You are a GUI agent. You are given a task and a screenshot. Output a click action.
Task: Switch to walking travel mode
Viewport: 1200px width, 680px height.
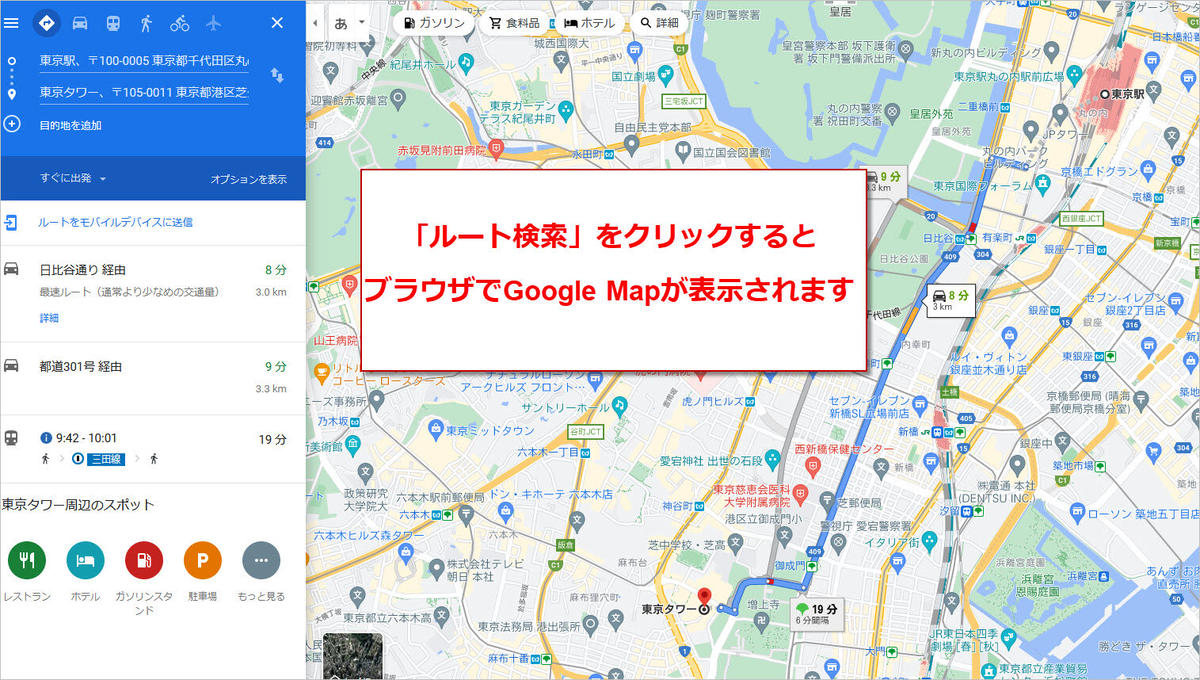(x=147, y=22)
